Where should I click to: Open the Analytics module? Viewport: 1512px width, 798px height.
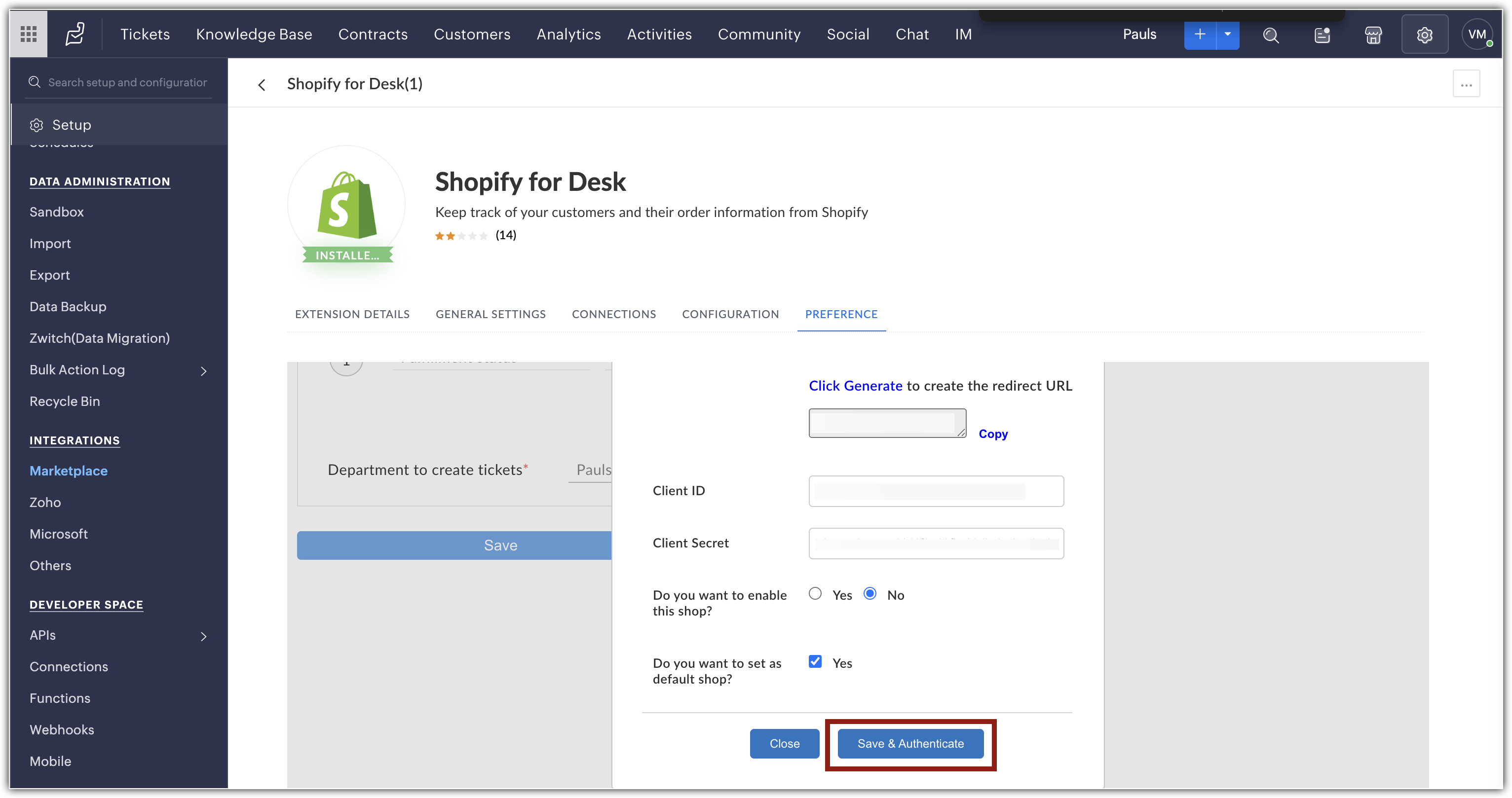coord(568,34)
